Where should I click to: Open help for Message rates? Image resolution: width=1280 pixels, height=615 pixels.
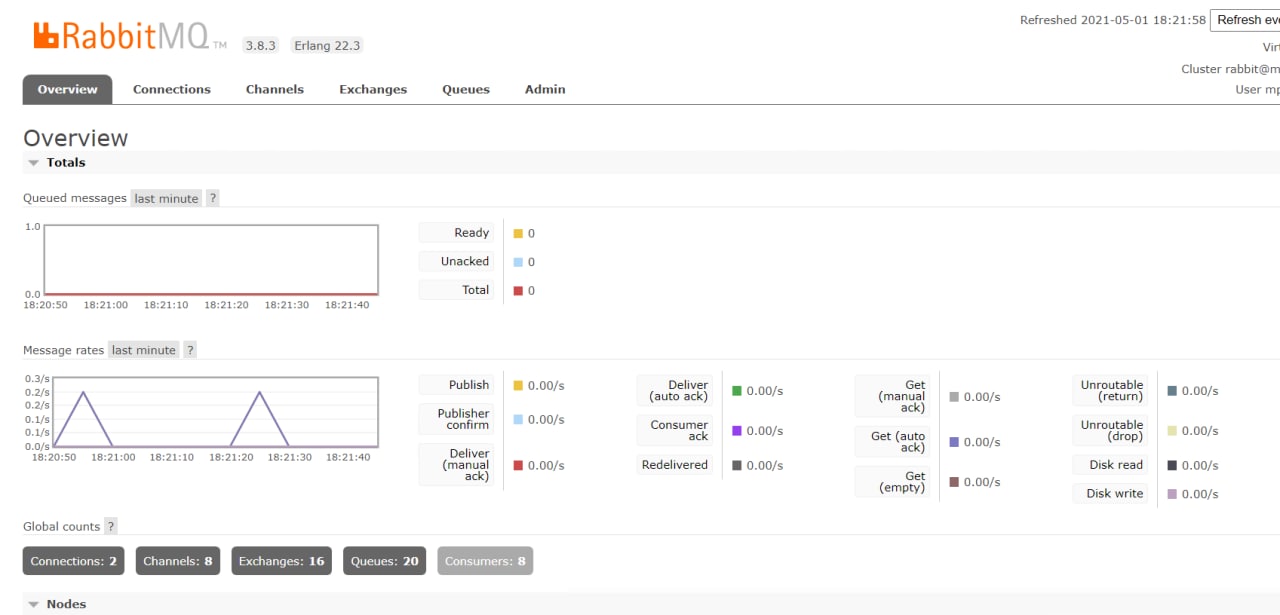[190, 350]
